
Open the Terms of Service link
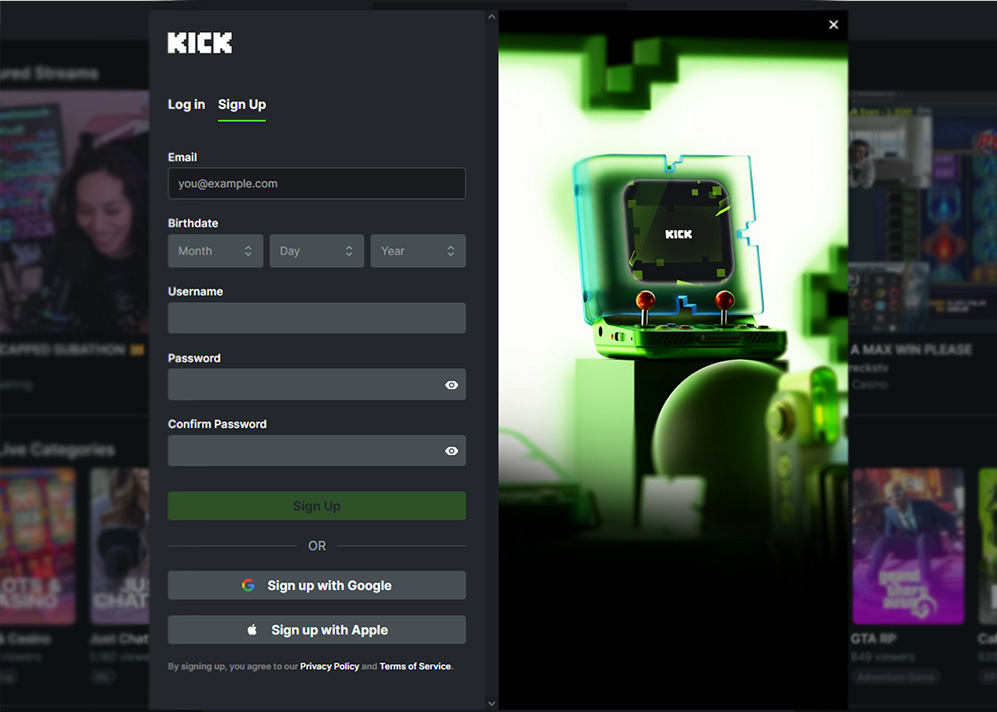415,665
